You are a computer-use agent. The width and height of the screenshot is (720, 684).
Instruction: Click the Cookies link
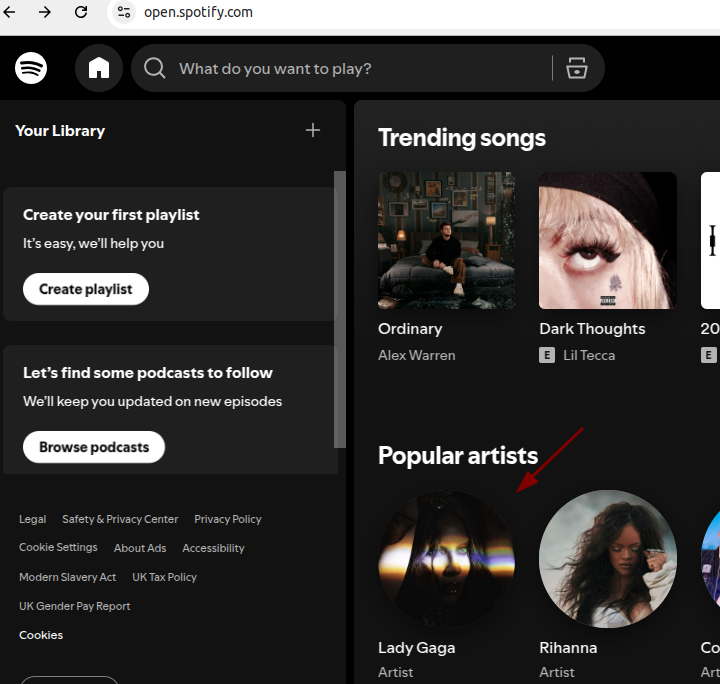tap(41, 635)
